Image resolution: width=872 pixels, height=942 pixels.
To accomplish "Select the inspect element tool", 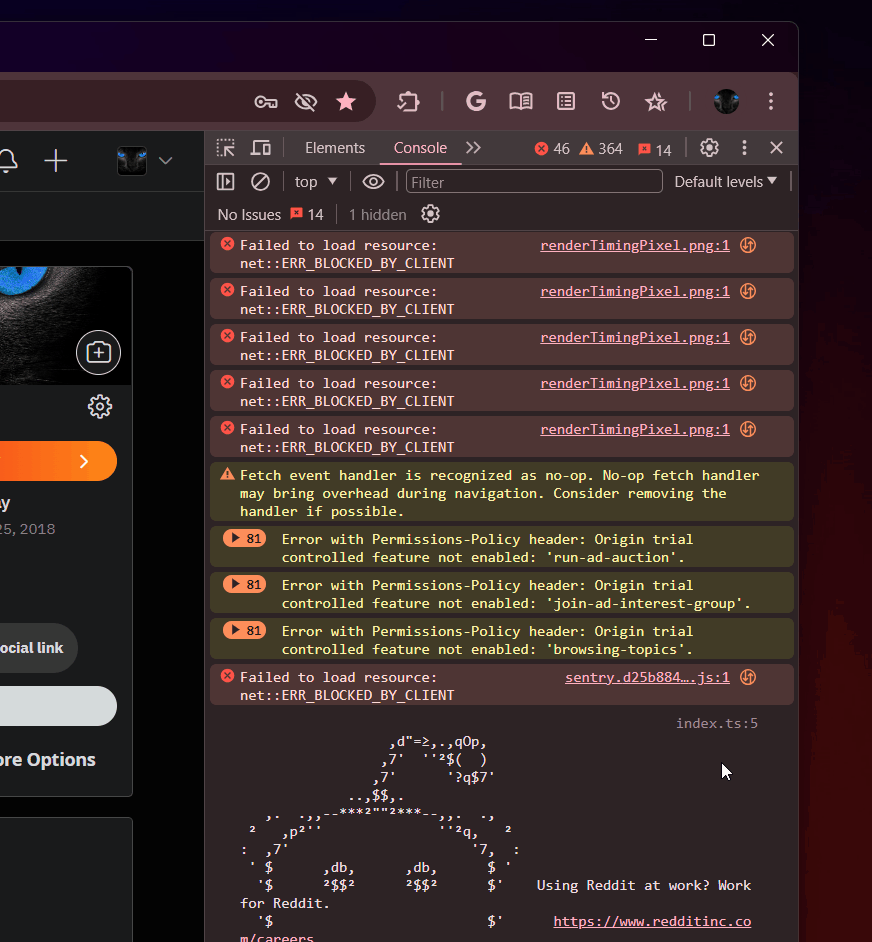I will [225, 147].
